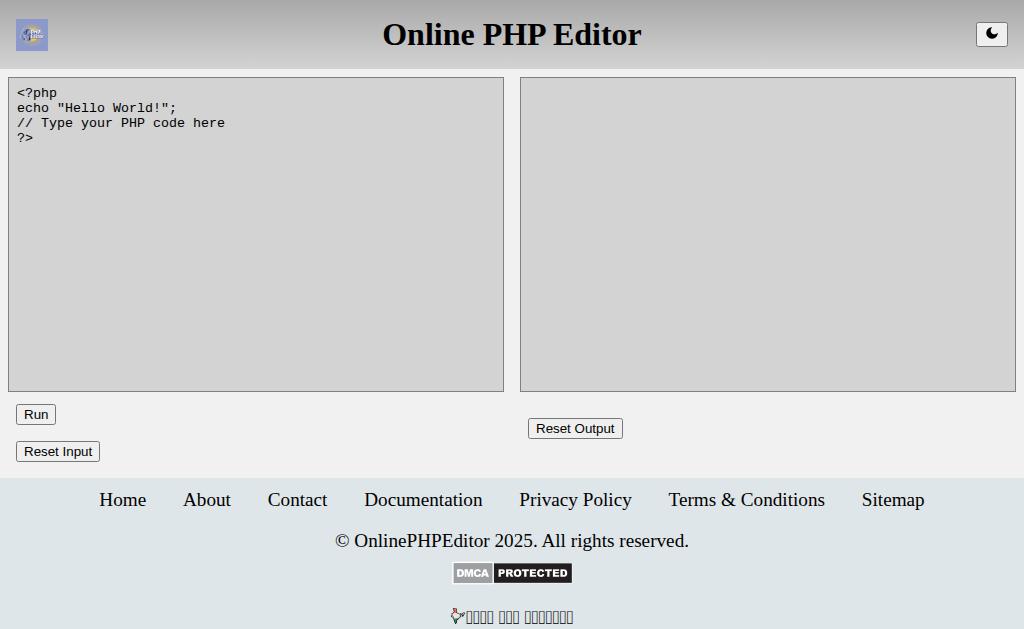This screenshot has width=1024, height=629.
Task: Open the Privacy Policy link
Action: pos(575,500)
